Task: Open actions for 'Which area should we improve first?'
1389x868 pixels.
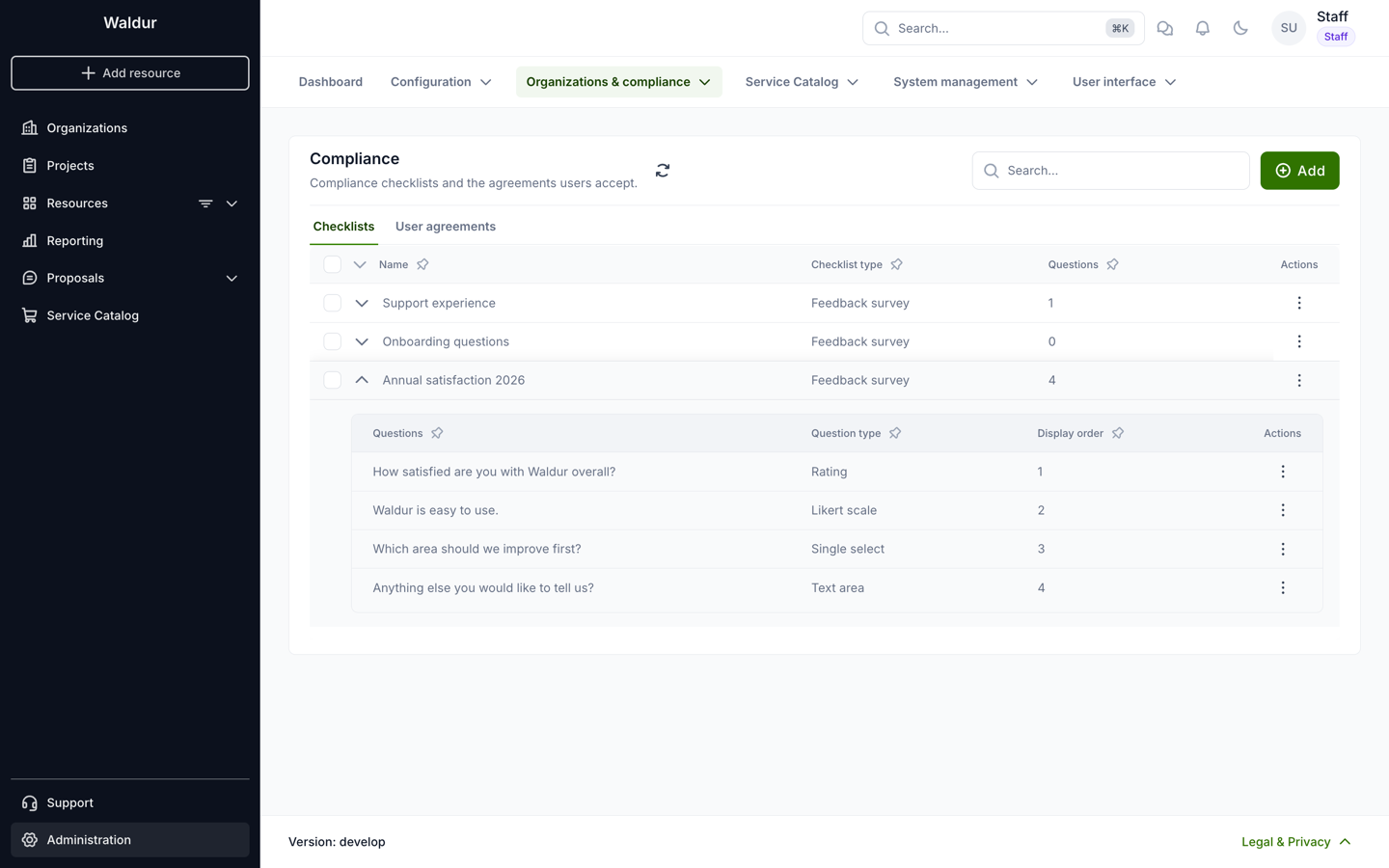Action: tap(1283, 549)
